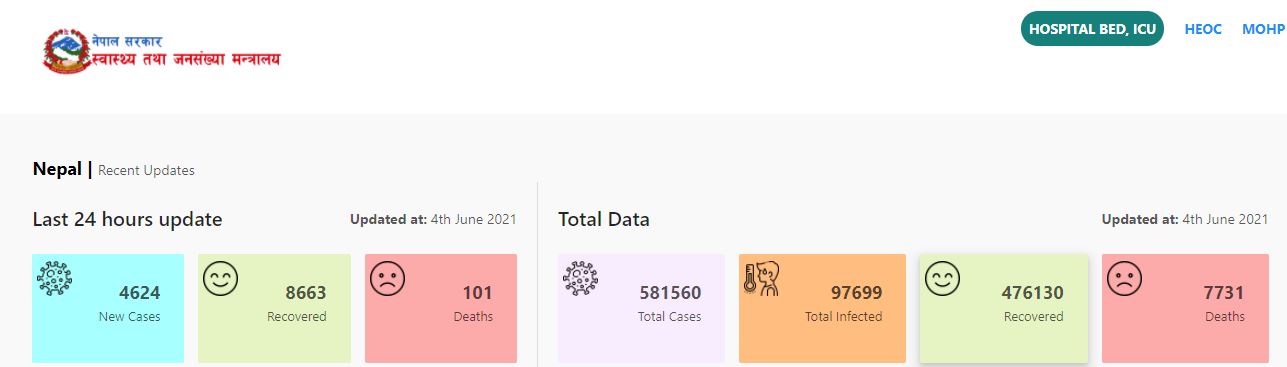Image resolution: width=1287 pixels, height=367 pixels.
Task: Click the virus icon in Total Cases card
Action: point(580,277)
